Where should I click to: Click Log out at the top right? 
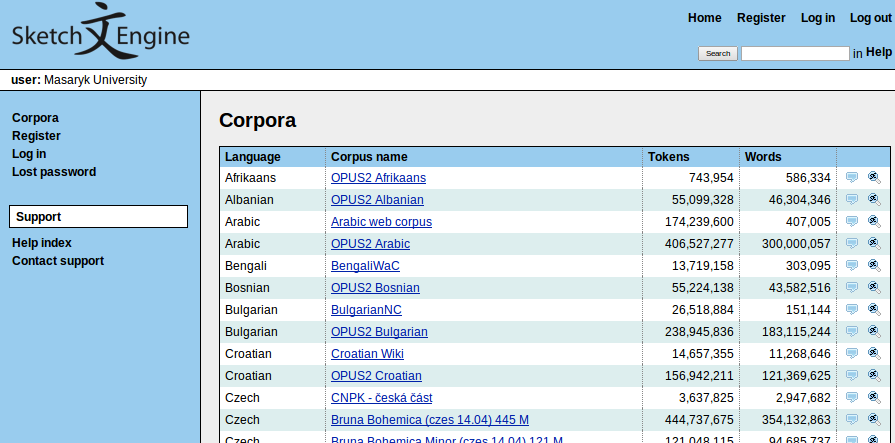tap(870, 18)
